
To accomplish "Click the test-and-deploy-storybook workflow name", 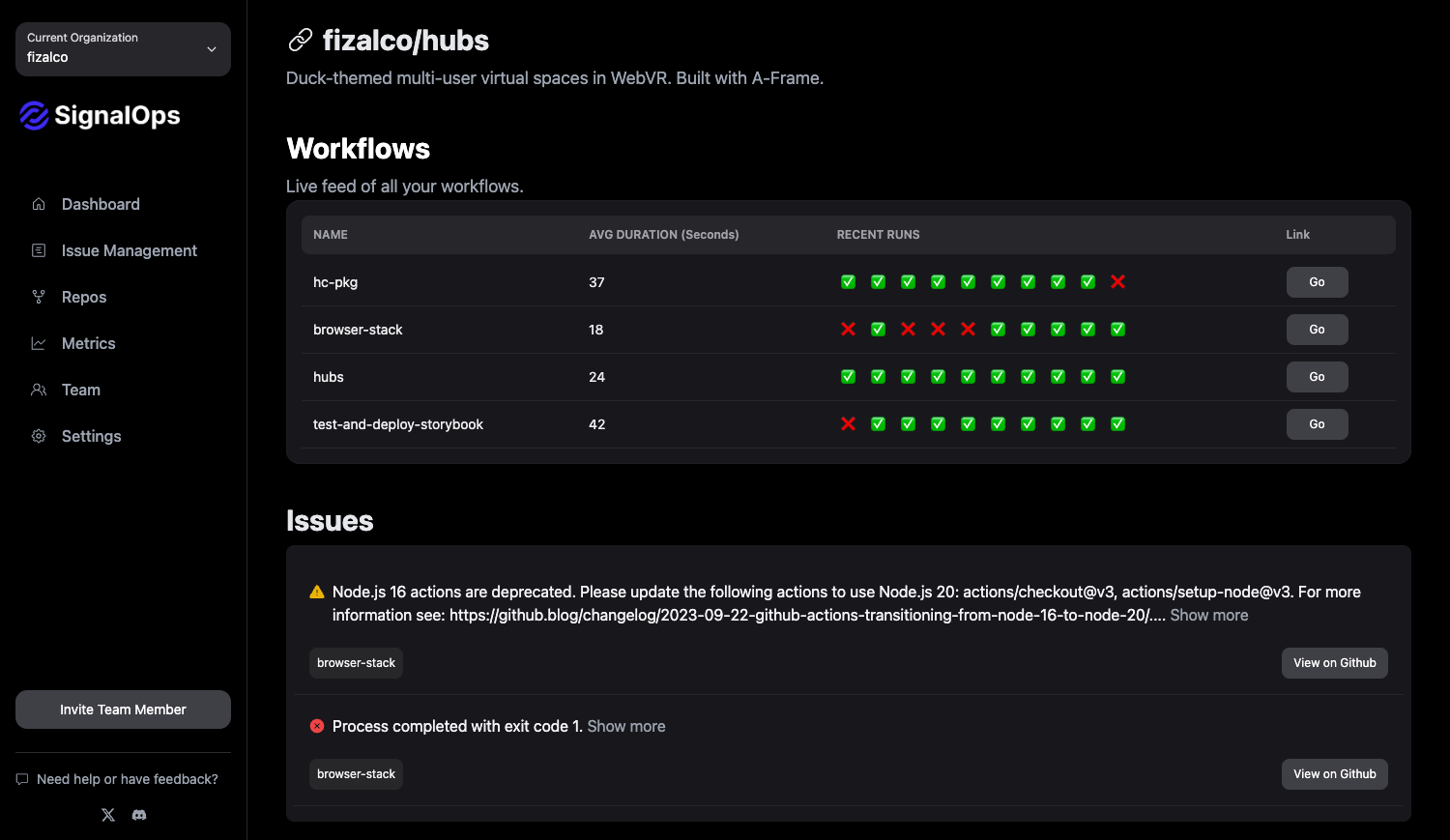I will coord(398,424).
